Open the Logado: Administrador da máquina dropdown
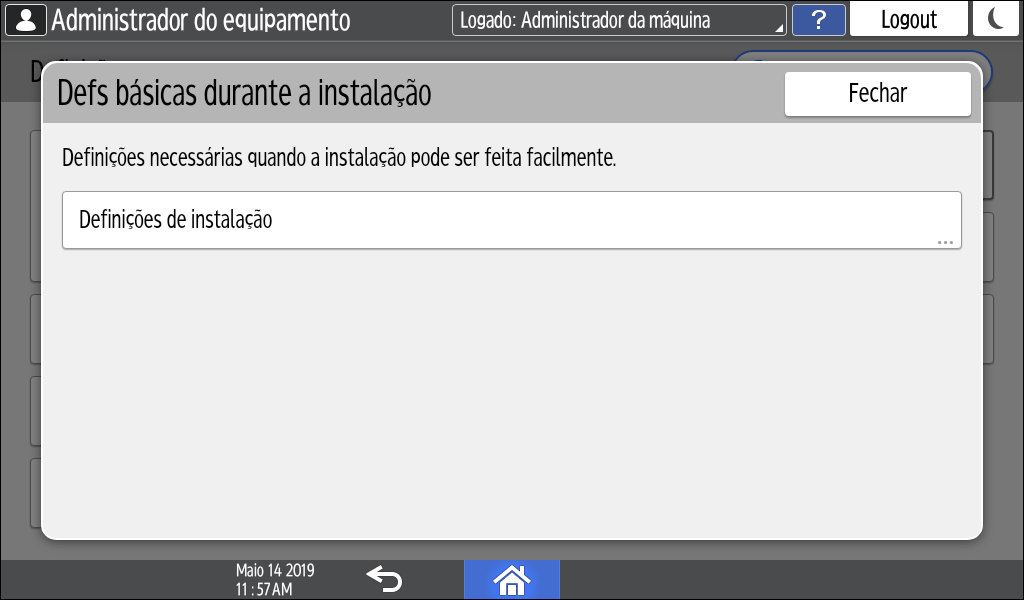 (x=618, y=20)
